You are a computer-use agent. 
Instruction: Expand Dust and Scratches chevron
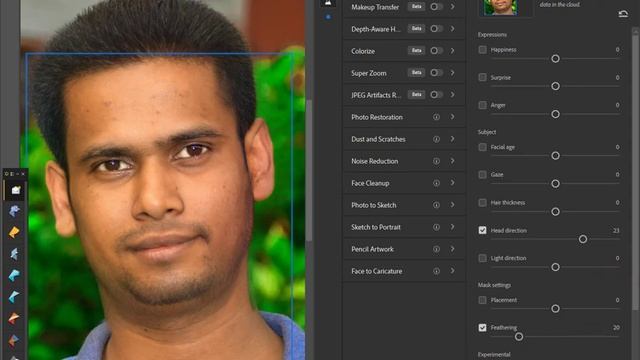(x=453, y=139)
